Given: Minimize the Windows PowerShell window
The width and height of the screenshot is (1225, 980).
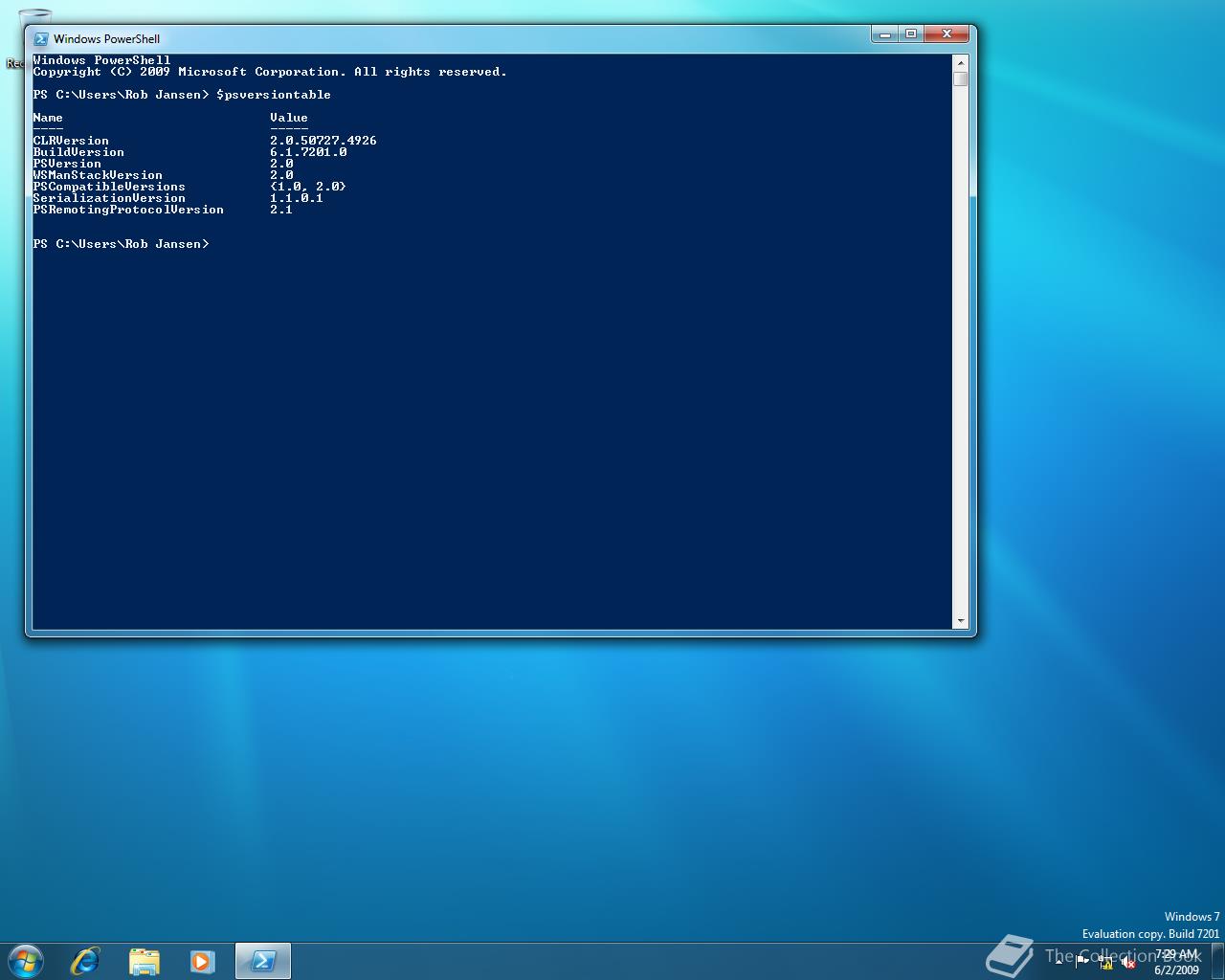Looking at the screenshot, I should pyautogui.click(x=885, y=34).
